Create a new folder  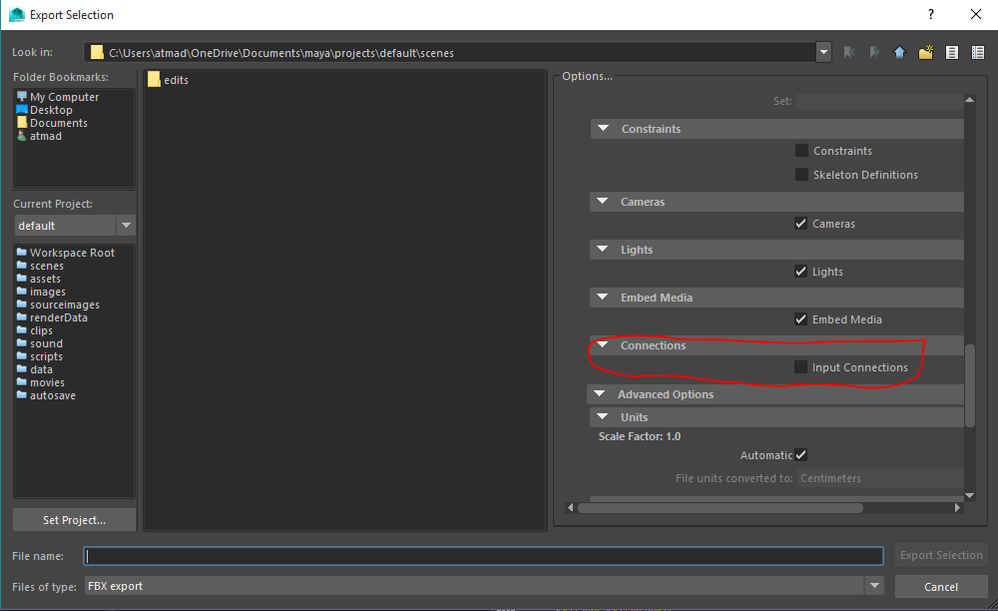point(925,51)
